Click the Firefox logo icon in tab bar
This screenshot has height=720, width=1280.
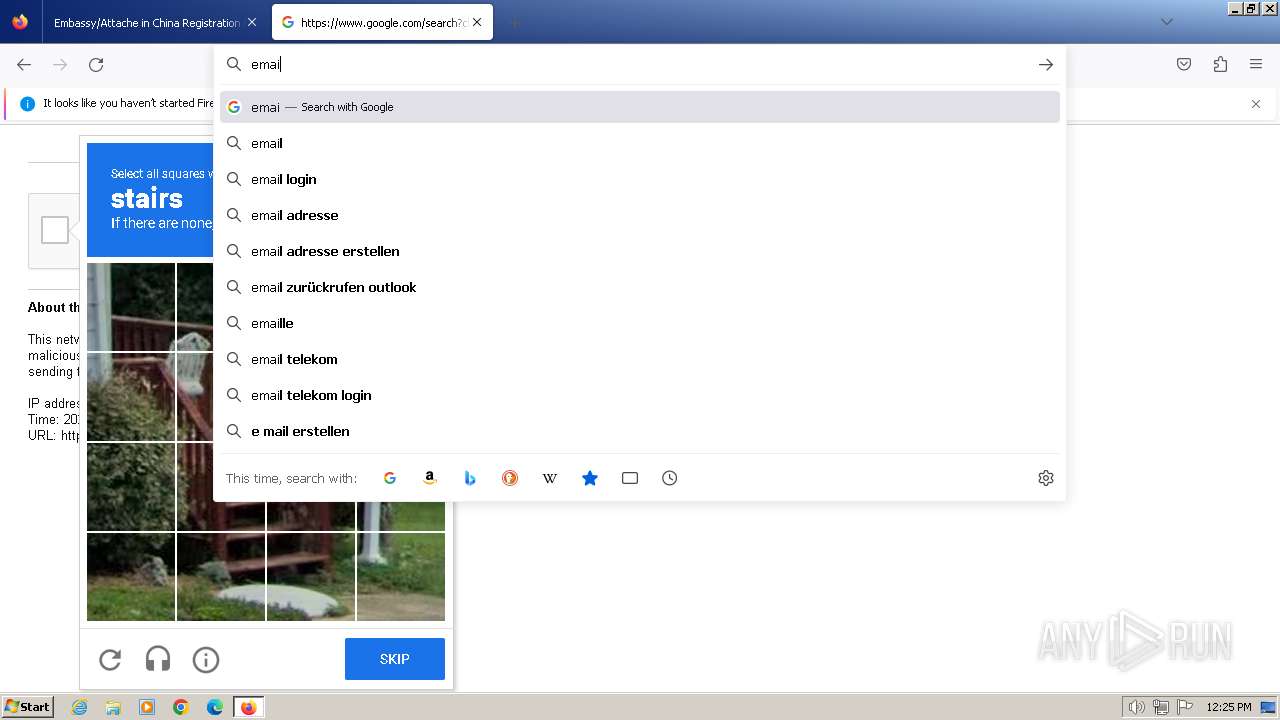(20, 22)
